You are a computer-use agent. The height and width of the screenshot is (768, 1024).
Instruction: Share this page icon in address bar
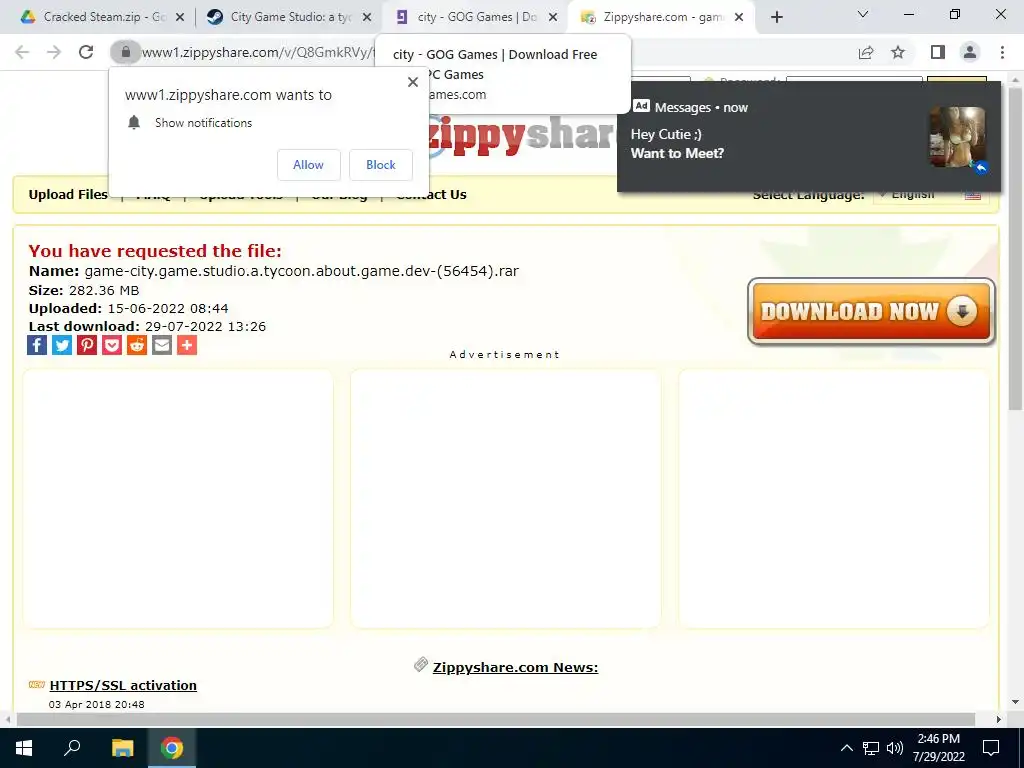(866, 52)
